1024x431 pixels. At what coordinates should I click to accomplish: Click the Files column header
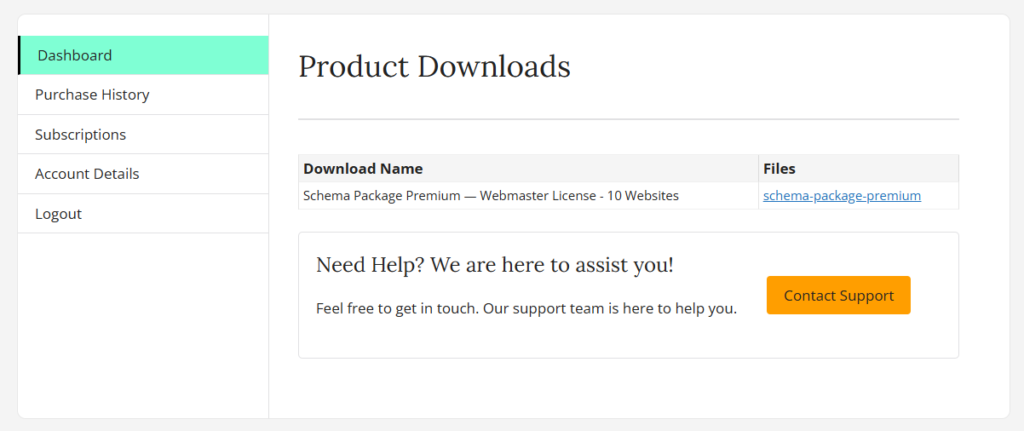point(779,169)
